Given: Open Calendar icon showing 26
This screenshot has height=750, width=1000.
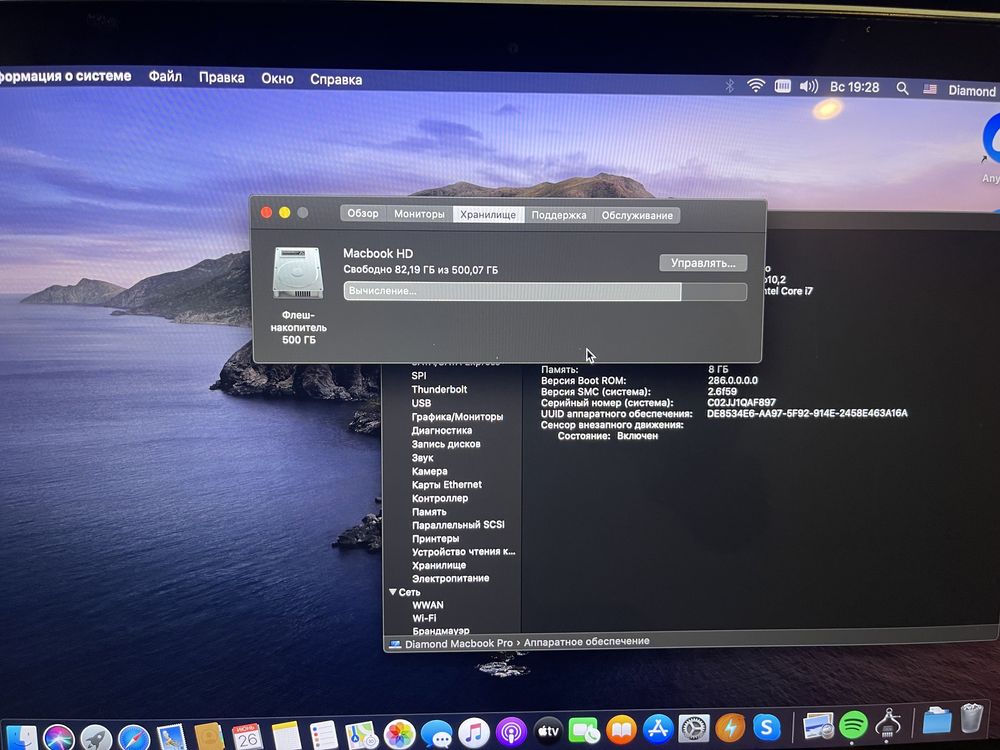Looking at the screenshot, I should (x=247, y=737).
